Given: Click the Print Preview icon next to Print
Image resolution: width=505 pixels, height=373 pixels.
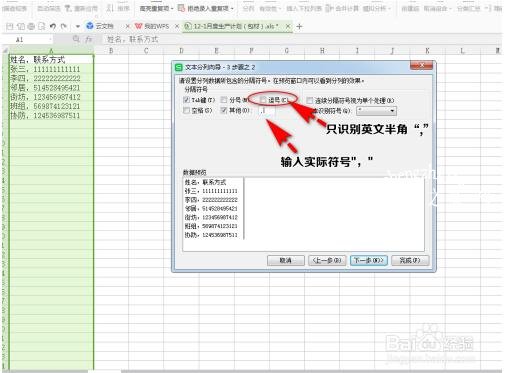Looking at the screenshot, I should pos(41,26).
